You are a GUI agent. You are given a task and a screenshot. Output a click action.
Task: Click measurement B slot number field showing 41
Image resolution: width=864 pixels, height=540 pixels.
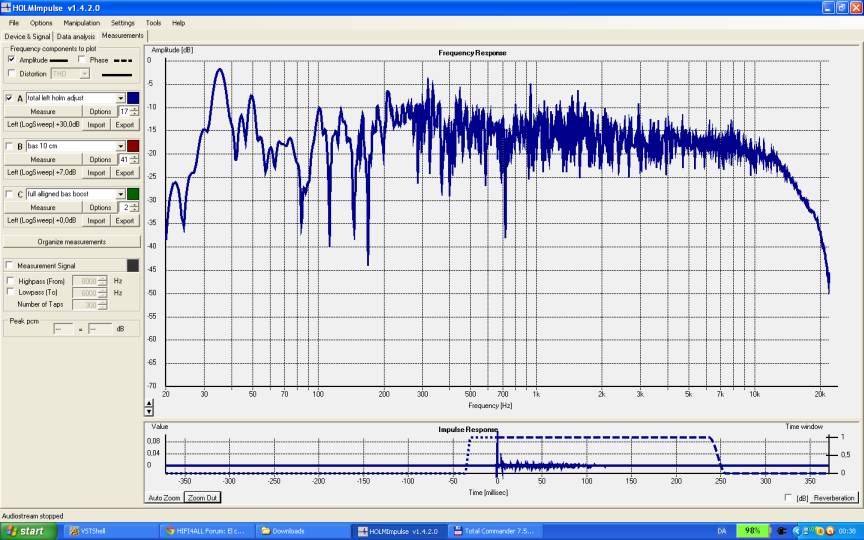[125, 159]
